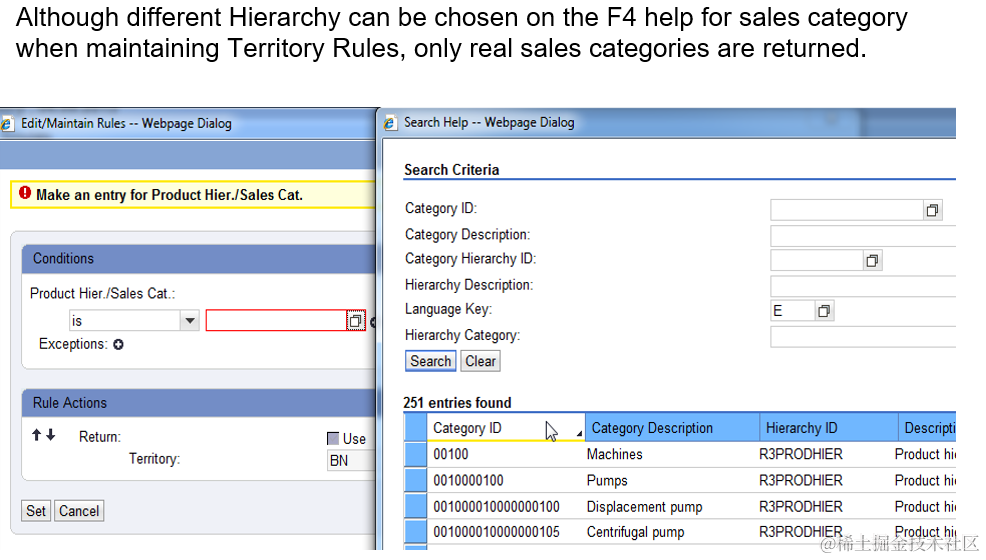Viewport: 986px width, 560px height.
Task: Add an exception with the plus icon
Action: 118,344
